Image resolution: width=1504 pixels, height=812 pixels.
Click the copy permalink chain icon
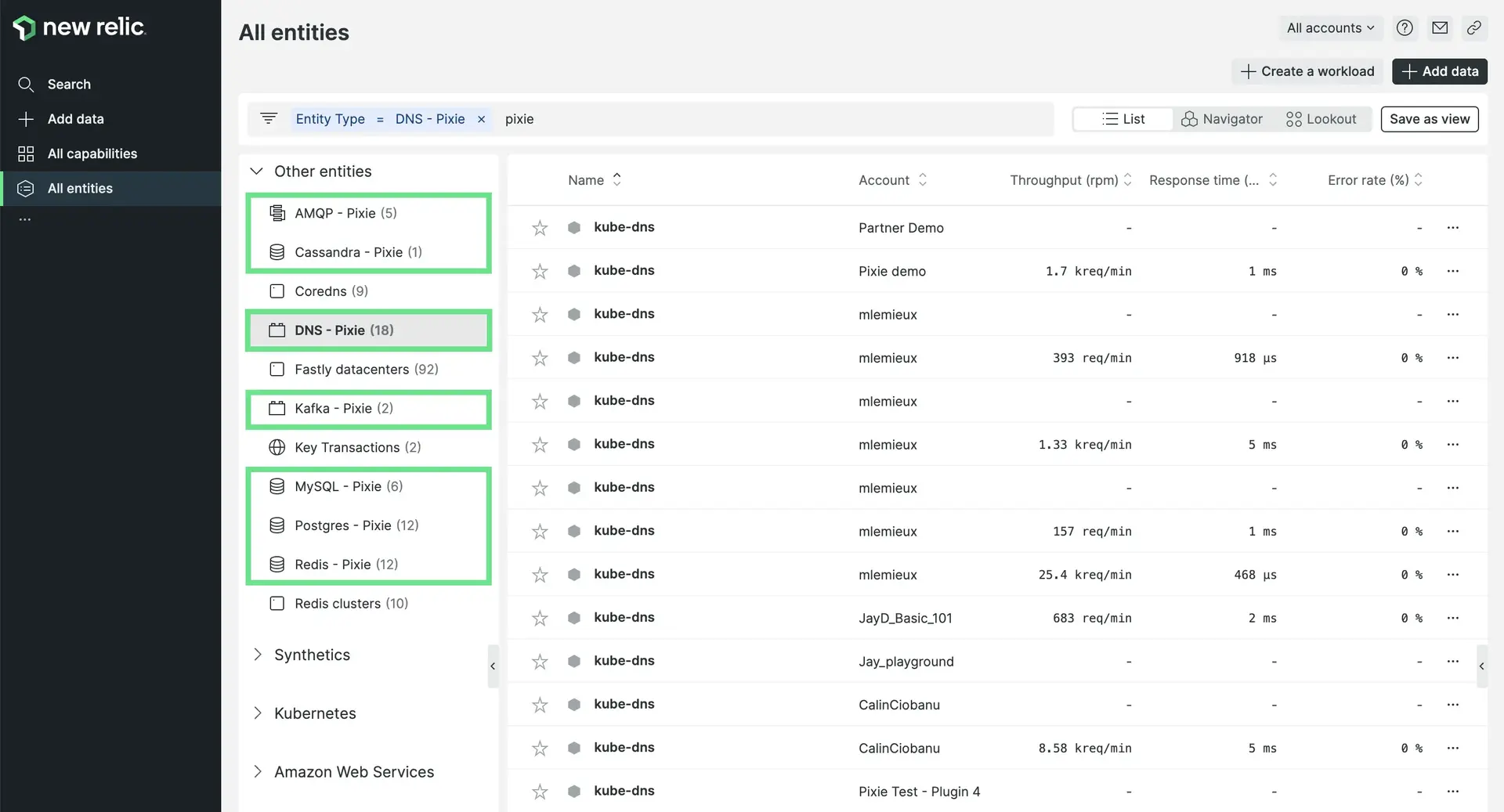click(1473, 28)
